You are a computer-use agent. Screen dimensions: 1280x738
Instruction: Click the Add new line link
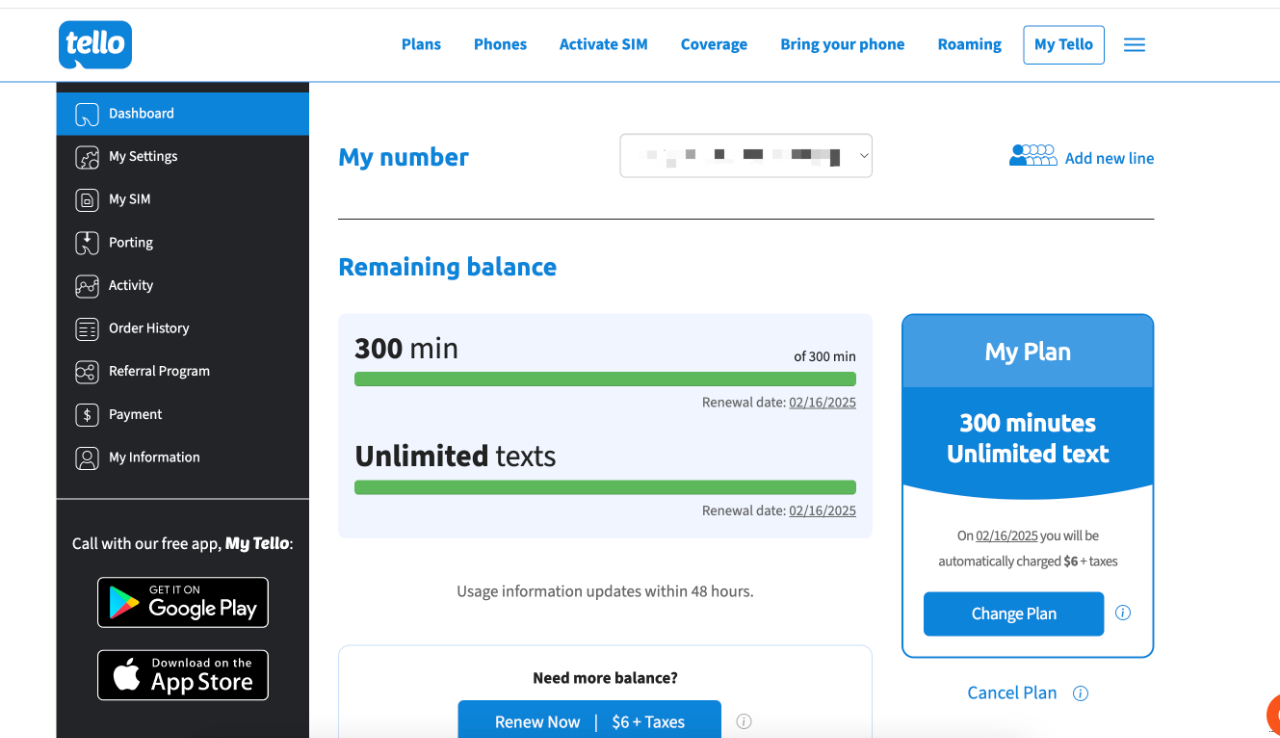click(x=1108, y=158)
